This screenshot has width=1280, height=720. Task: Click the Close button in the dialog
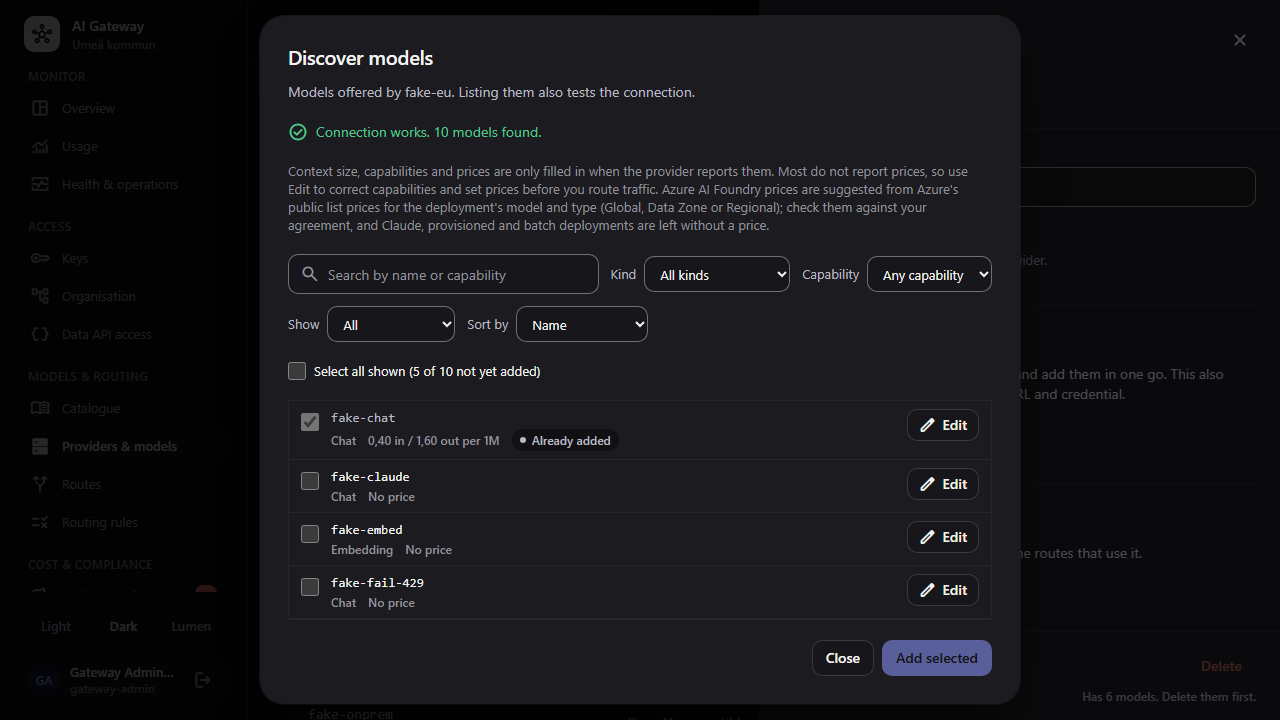pyautogui.click(x=843, y=658)
